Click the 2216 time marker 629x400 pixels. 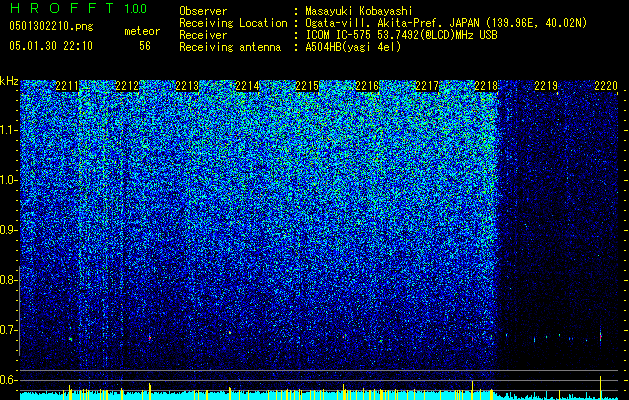pyautogui.click(x=367, y=86)
